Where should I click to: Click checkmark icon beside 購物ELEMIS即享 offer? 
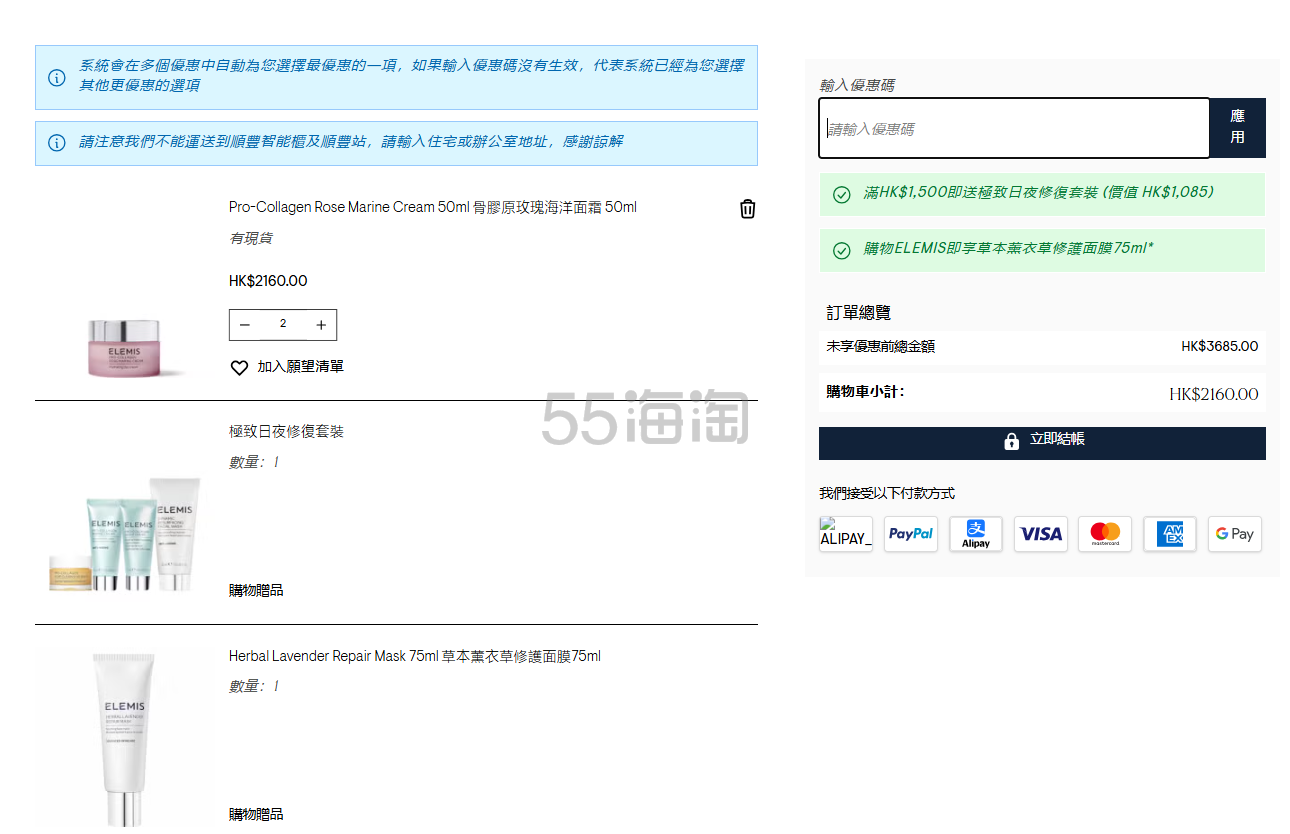(842, 250)
